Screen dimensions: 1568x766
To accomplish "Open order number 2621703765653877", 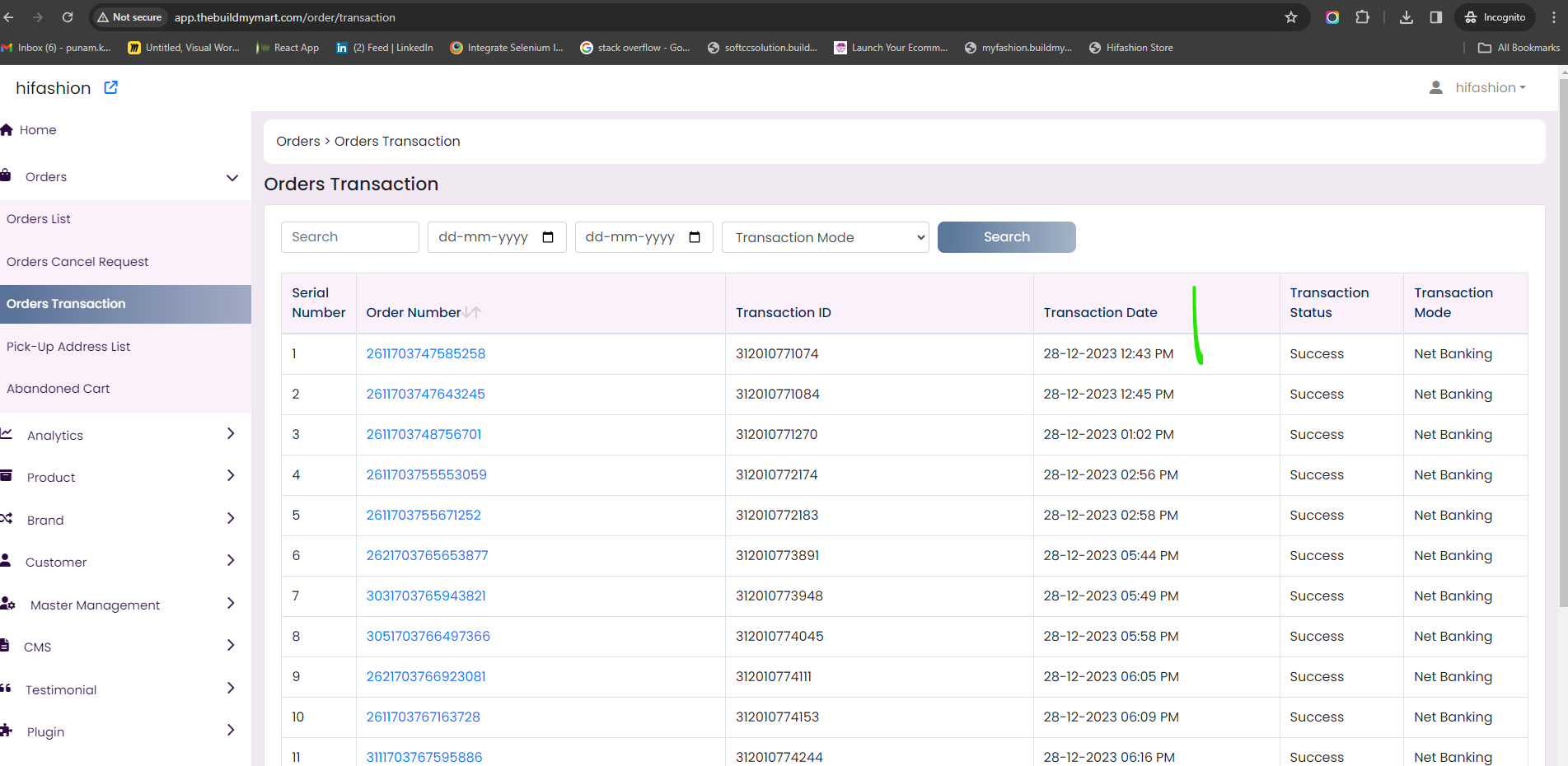I will click(x=427, y=555).
